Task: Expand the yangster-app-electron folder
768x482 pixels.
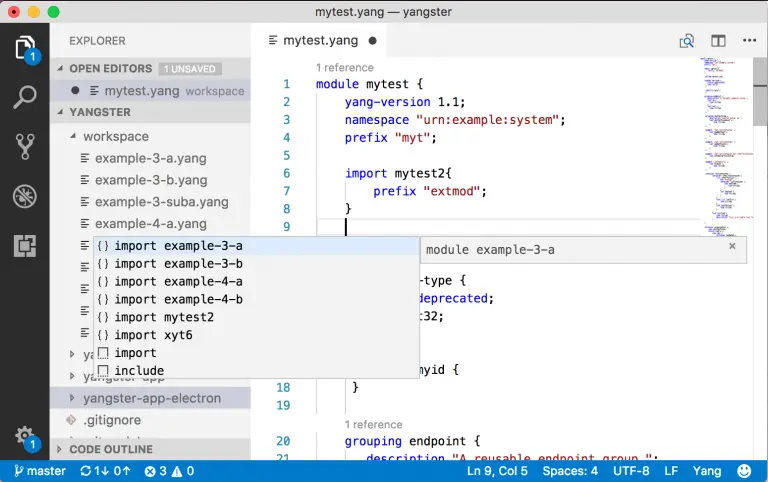Action: [72, 398]
